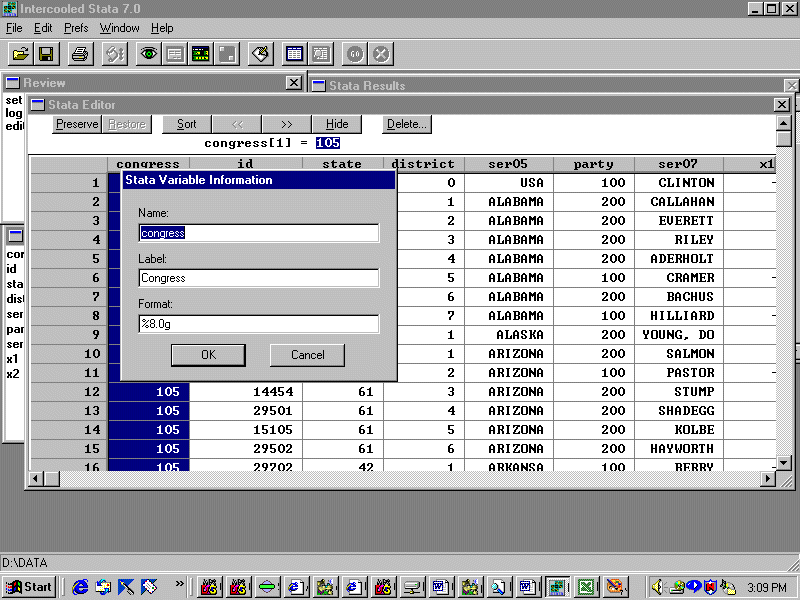Click the Hide button in editor

337,124
